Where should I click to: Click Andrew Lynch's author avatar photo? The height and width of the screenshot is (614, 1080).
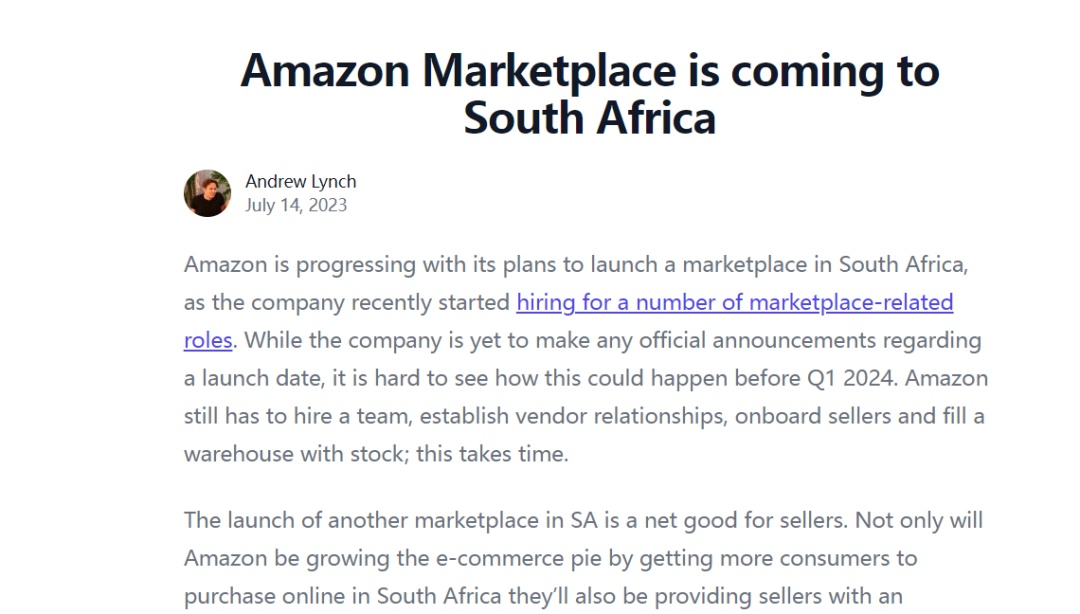(207, 193)
